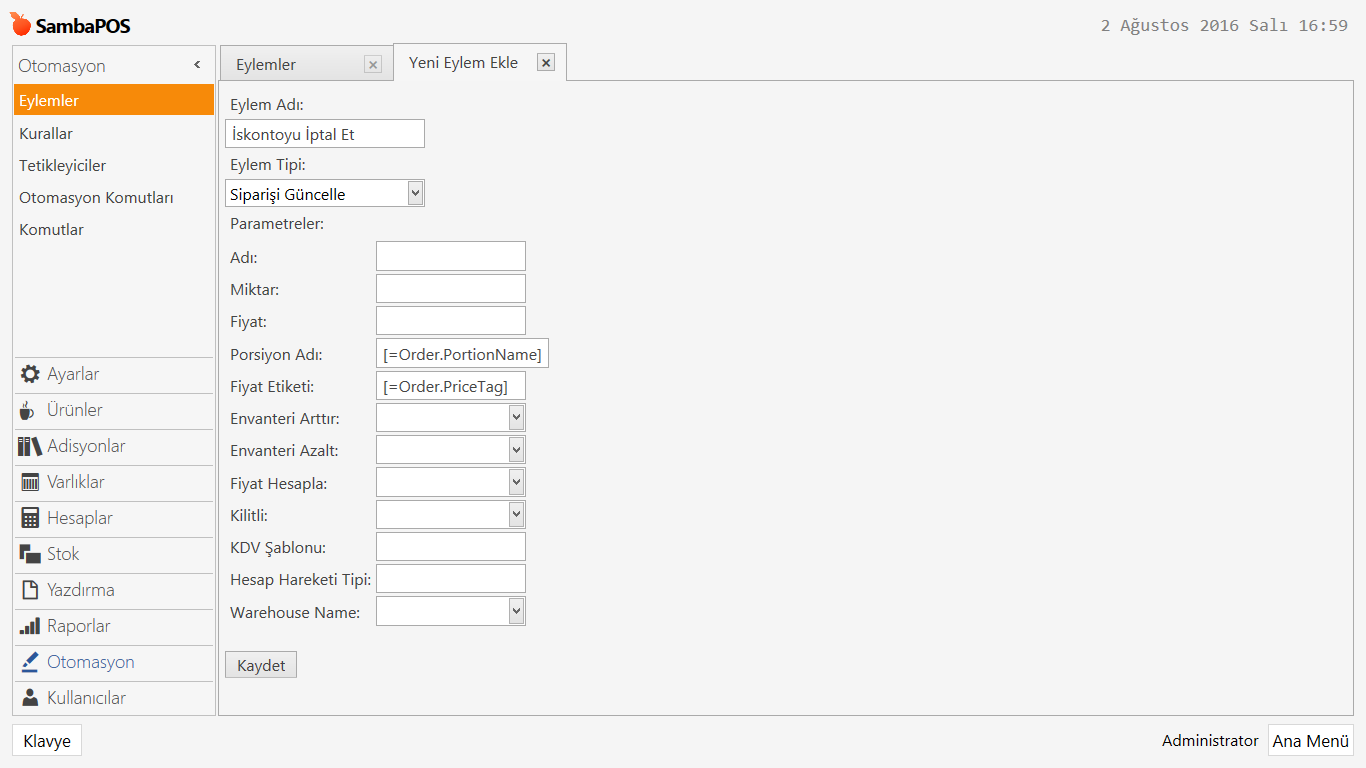Click the Eylem Adı input field
1366x768 pixels.
(325, 133)
